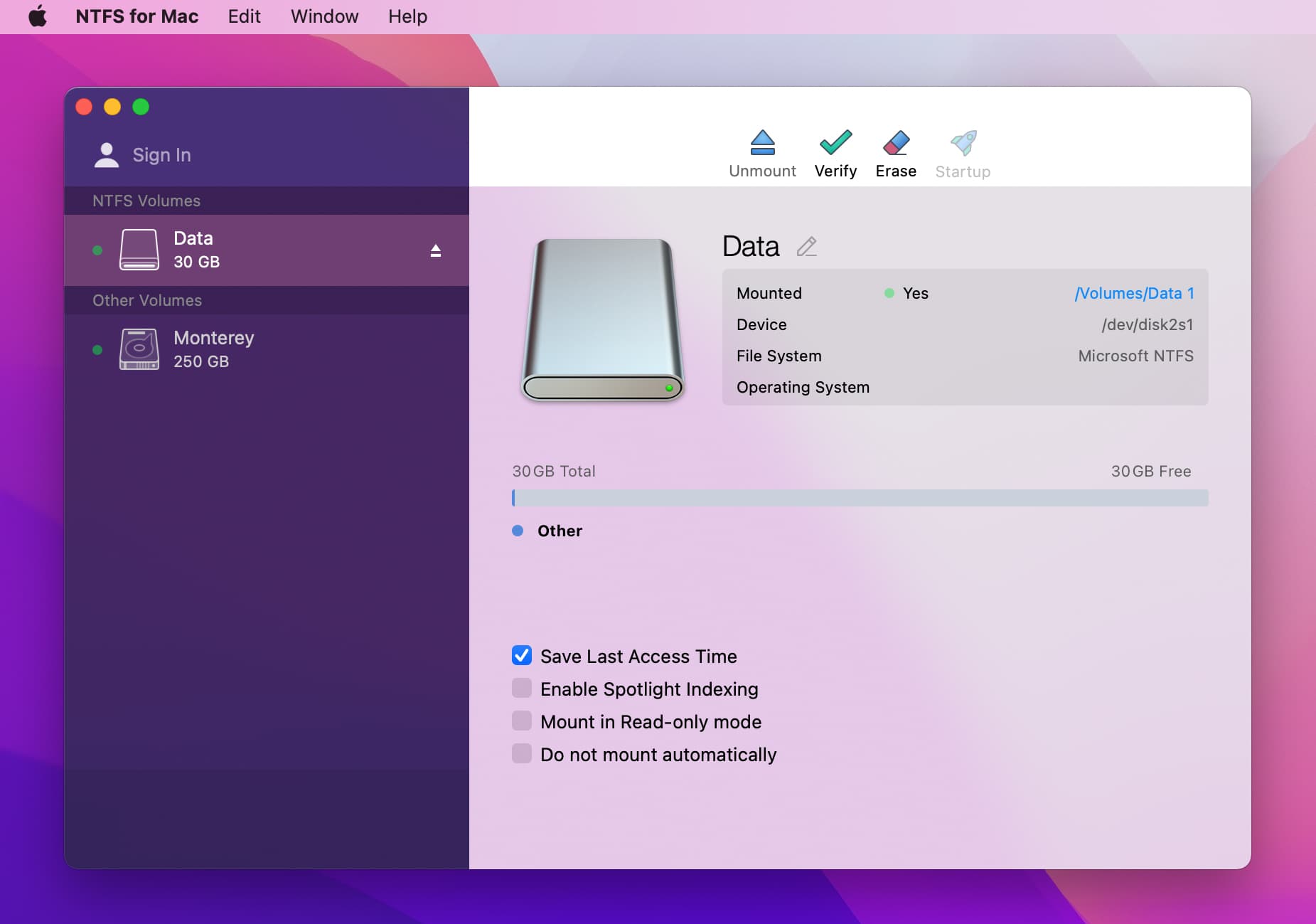Click the Sign In user icon
Screen dimensions: 1316x924
[x=106, y=154]
